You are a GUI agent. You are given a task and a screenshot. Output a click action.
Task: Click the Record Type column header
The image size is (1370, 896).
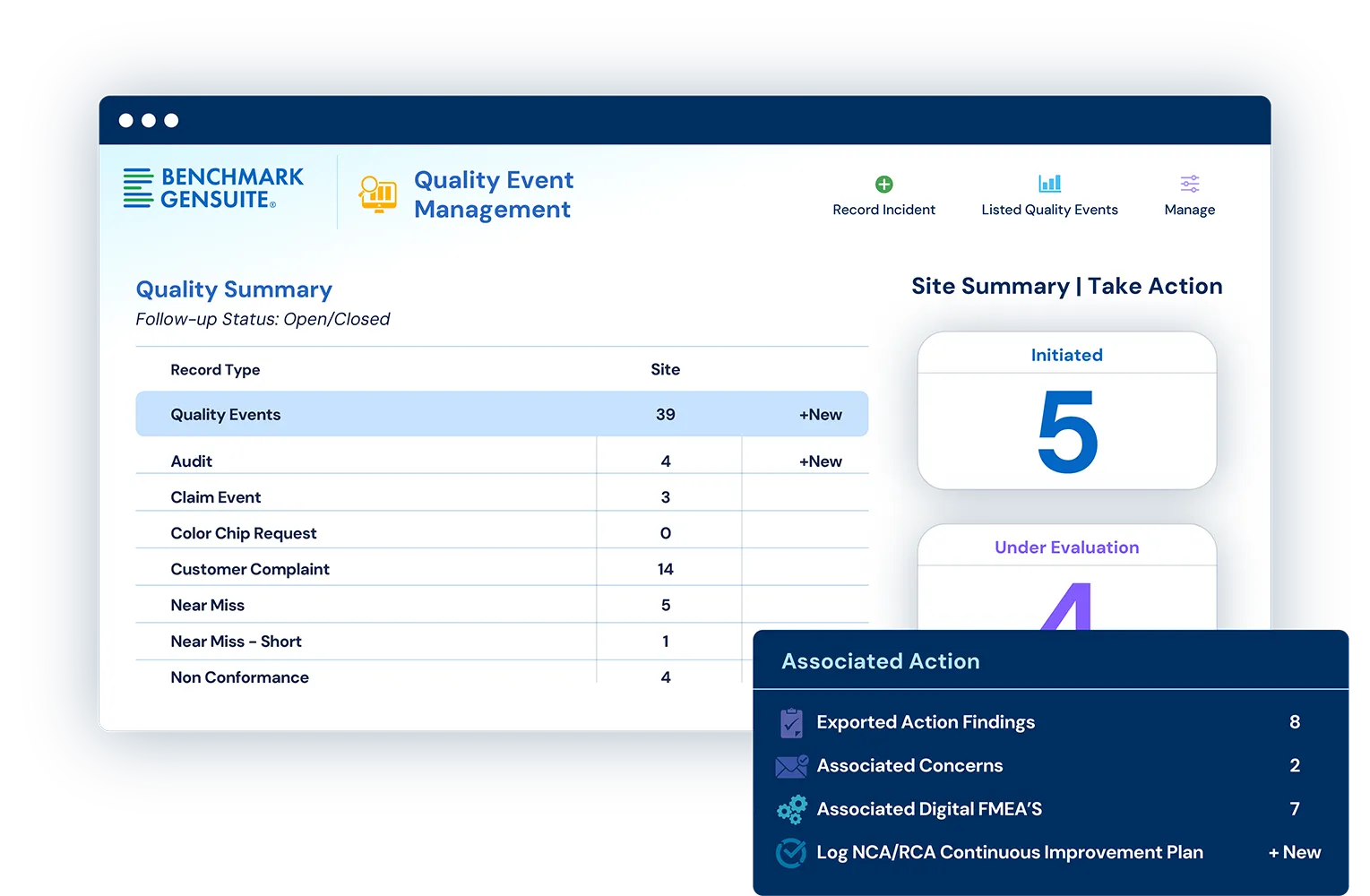coord(215,370)
